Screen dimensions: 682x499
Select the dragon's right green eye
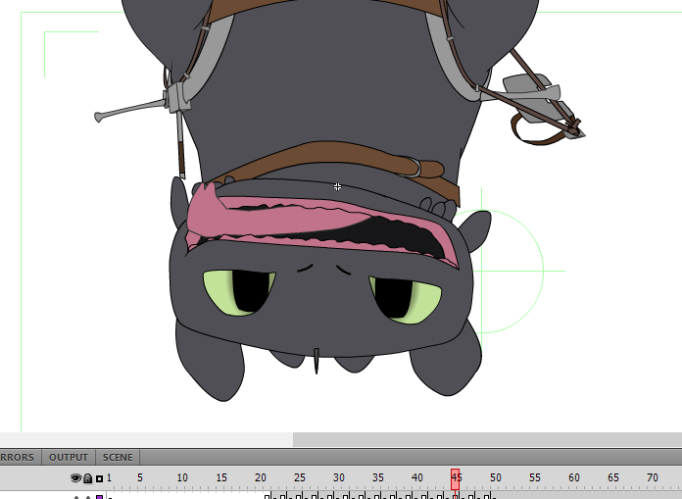click(406, 298)
